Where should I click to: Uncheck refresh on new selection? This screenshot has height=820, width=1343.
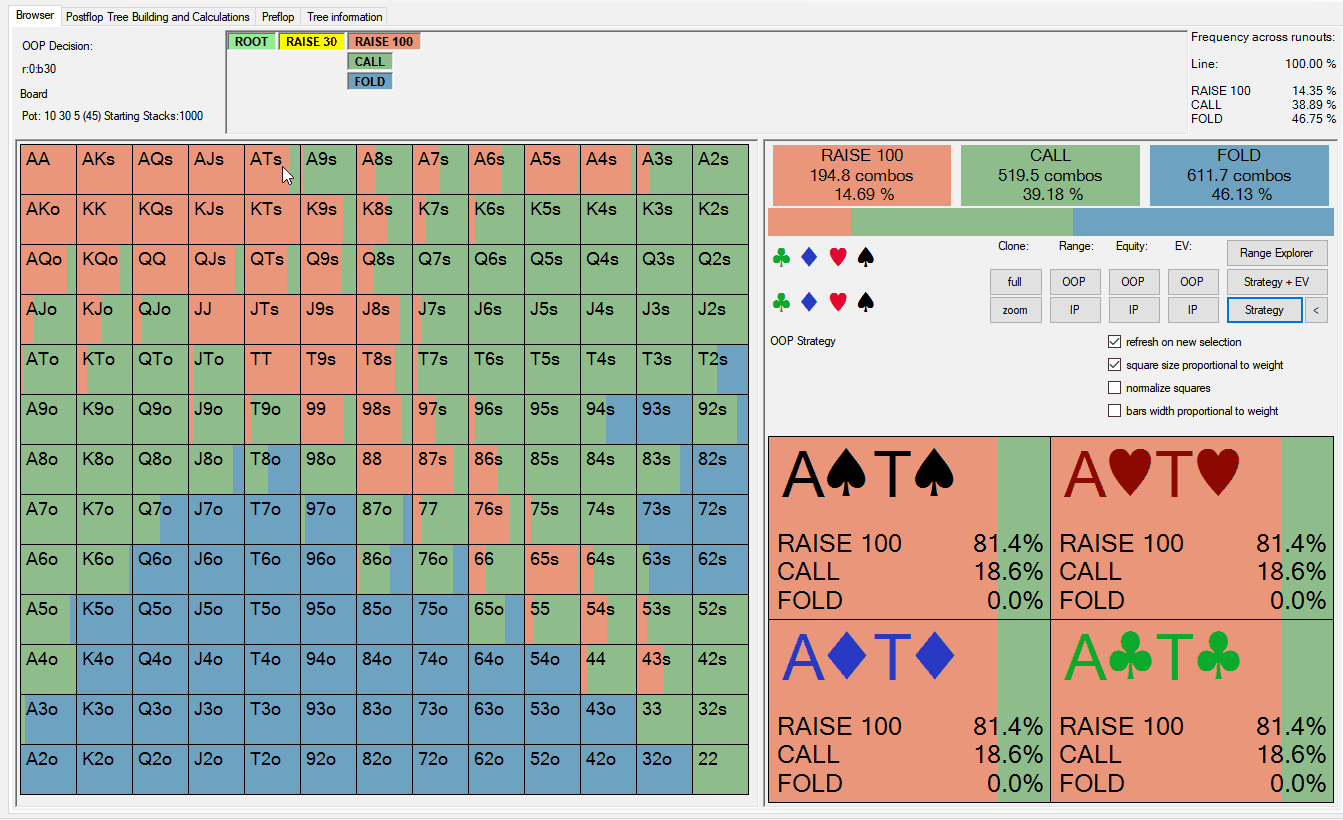click(1115, 342)
